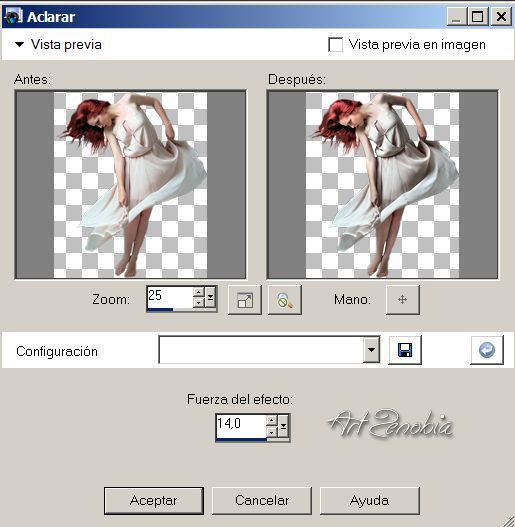This screenshot has height=527, width=515.
Task: Open the Fuerza del efecto slider dropdown
Action: 283,426
